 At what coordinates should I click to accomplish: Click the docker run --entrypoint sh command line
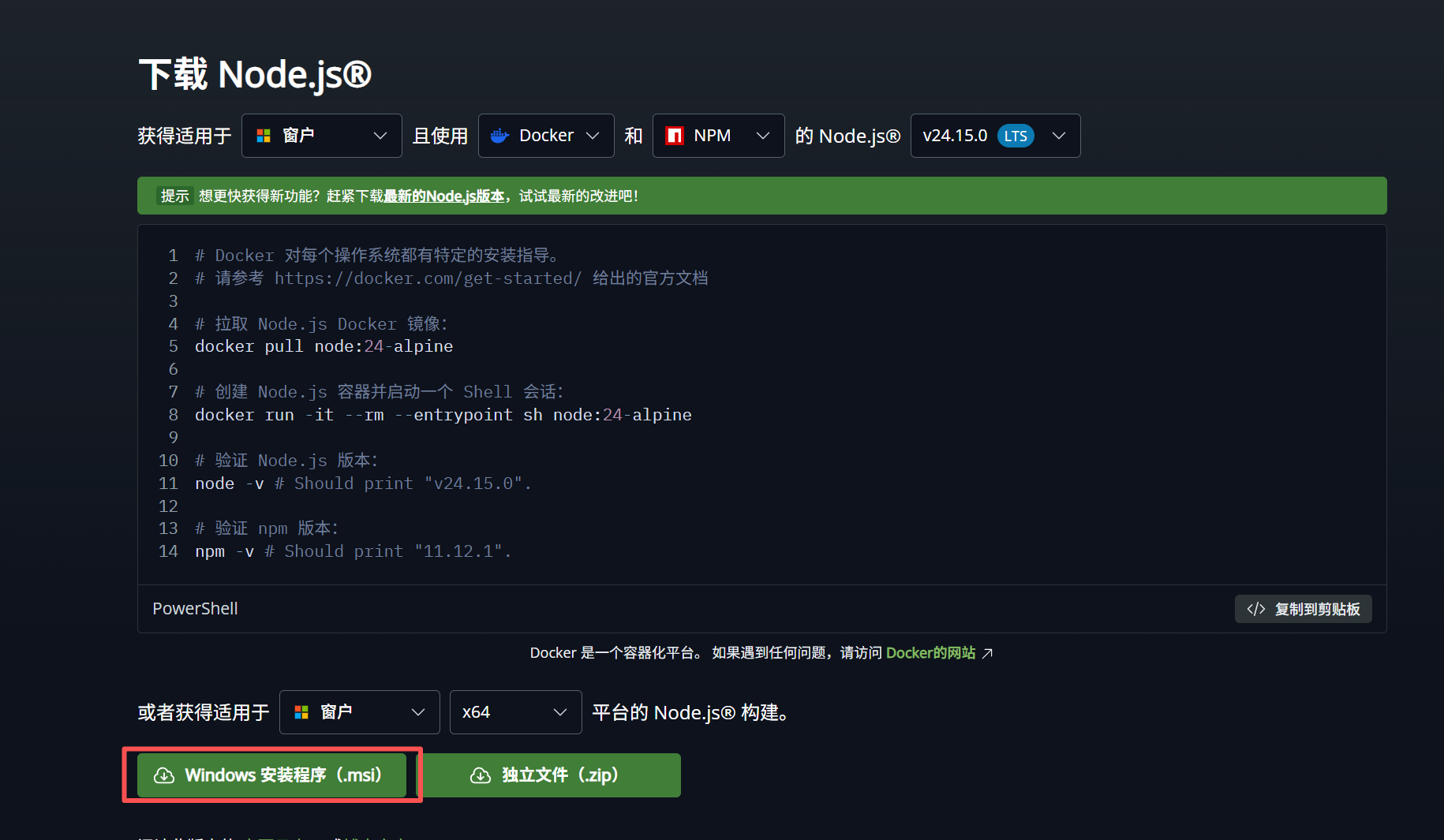point(443,415)
